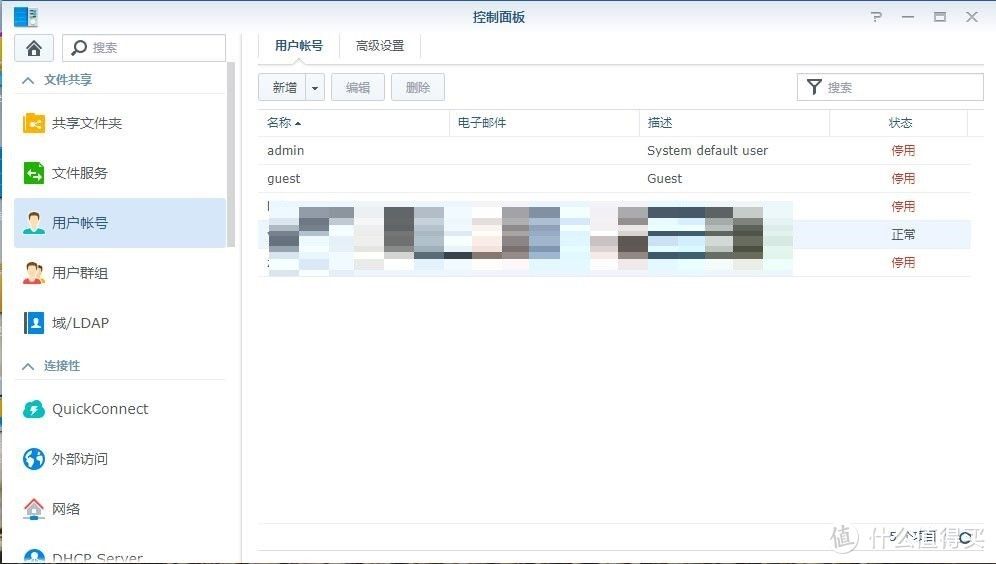
Task: Click the 新增 button
Action: 284,88
